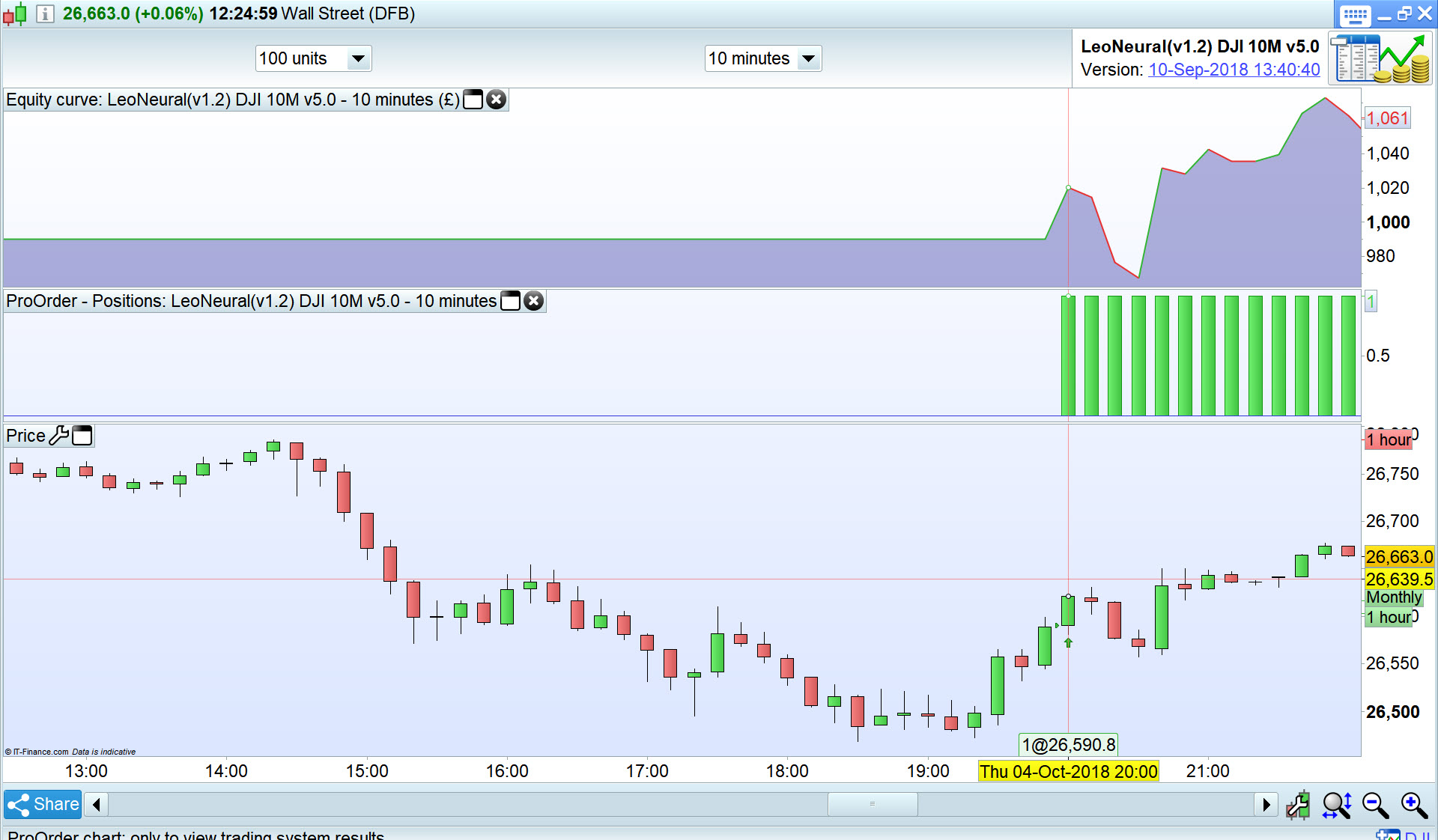
Task: Maximize the Price panel
Action: tap(82, 435)
